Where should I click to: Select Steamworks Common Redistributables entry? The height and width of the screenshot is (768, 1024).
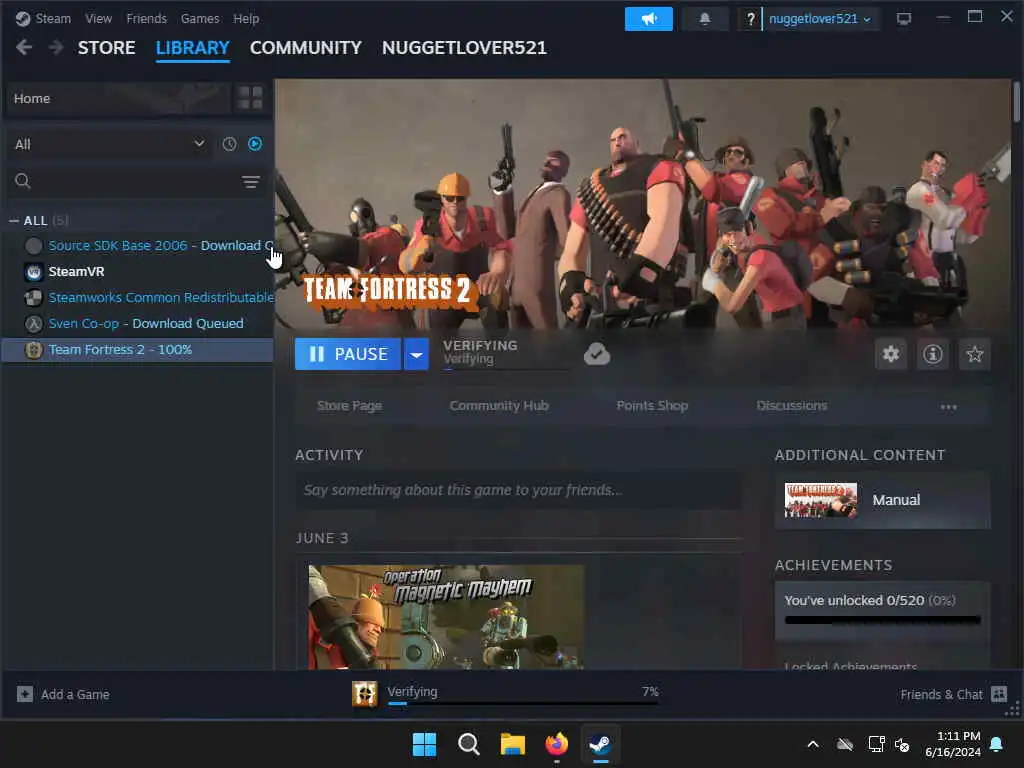point(138,298)
